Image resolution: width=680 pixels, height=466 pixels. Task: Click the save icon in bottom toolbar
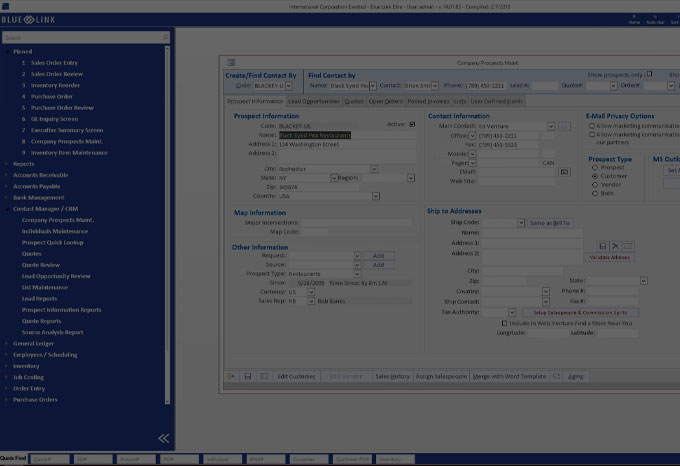coord(247,376)
